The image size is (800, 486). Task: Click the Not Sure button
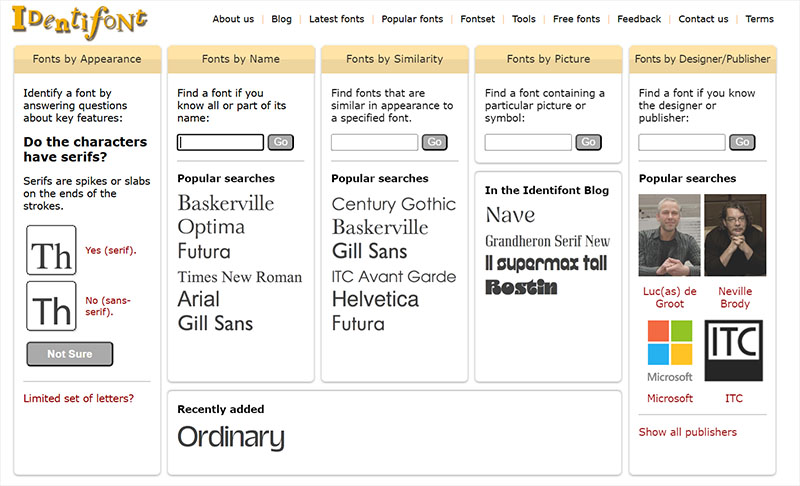(x=70, y=354)
